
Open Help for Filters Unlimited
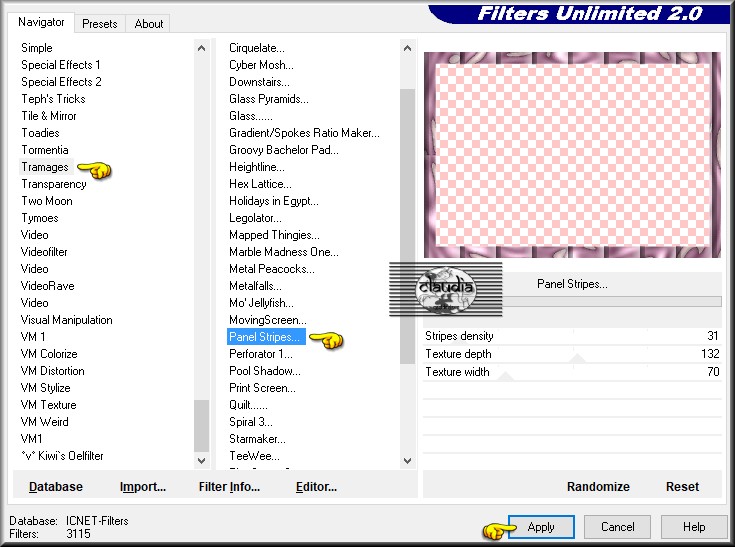[694, 527]
